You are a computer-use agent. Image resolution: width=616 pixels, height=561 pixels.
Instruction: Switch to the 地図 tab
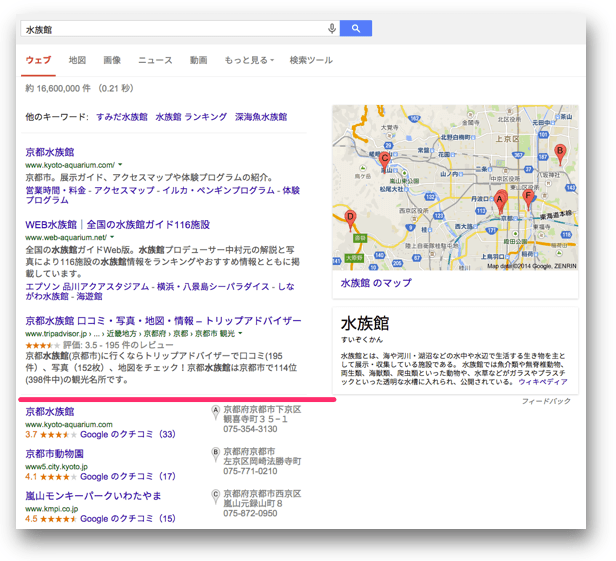tap(77, 60)
